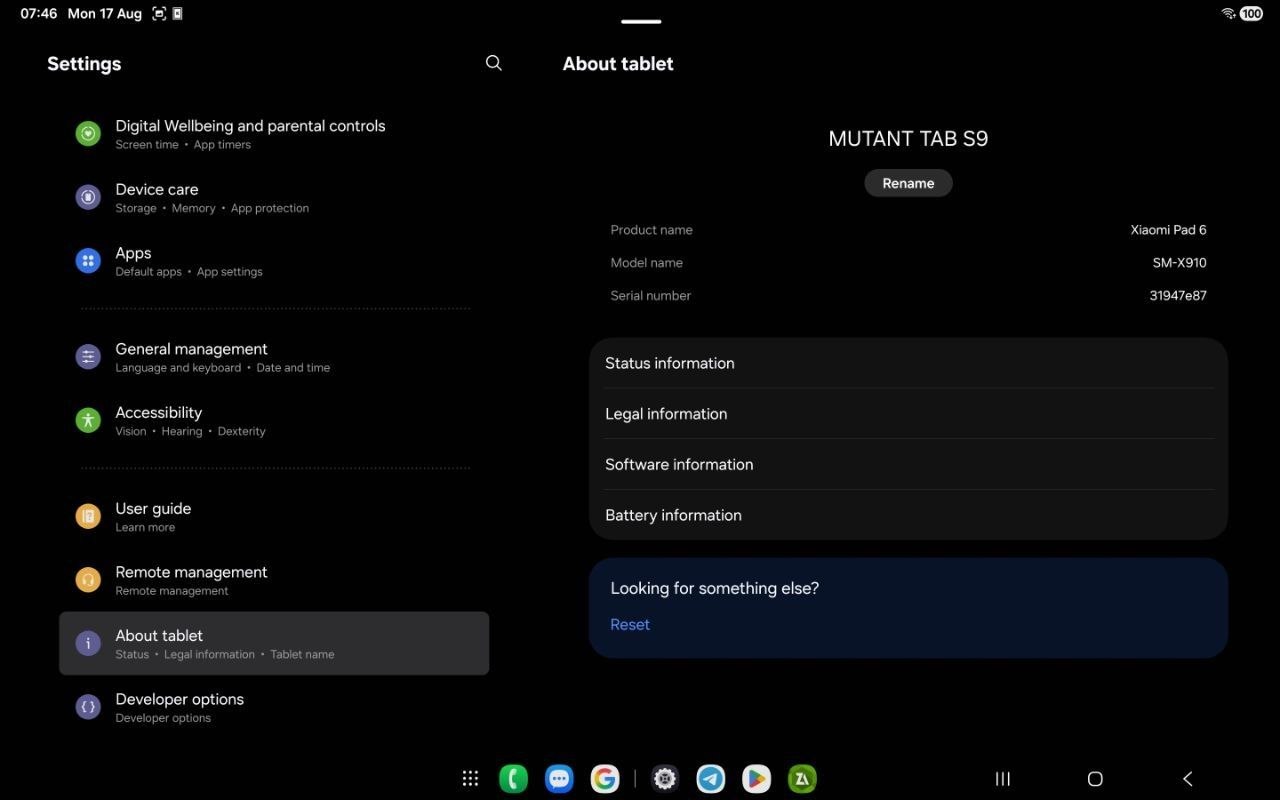Tap the About tablet page heading
The image size is (1280, 800).
click(618, 63)
